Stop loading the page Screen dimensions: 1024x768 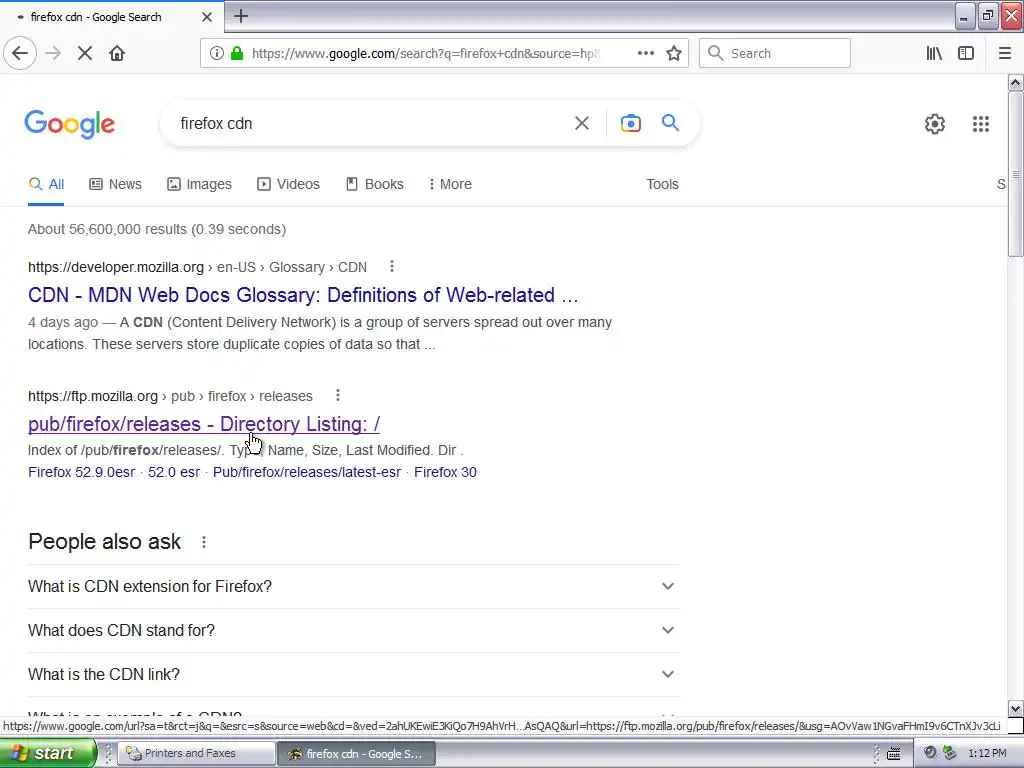point(85,53)
